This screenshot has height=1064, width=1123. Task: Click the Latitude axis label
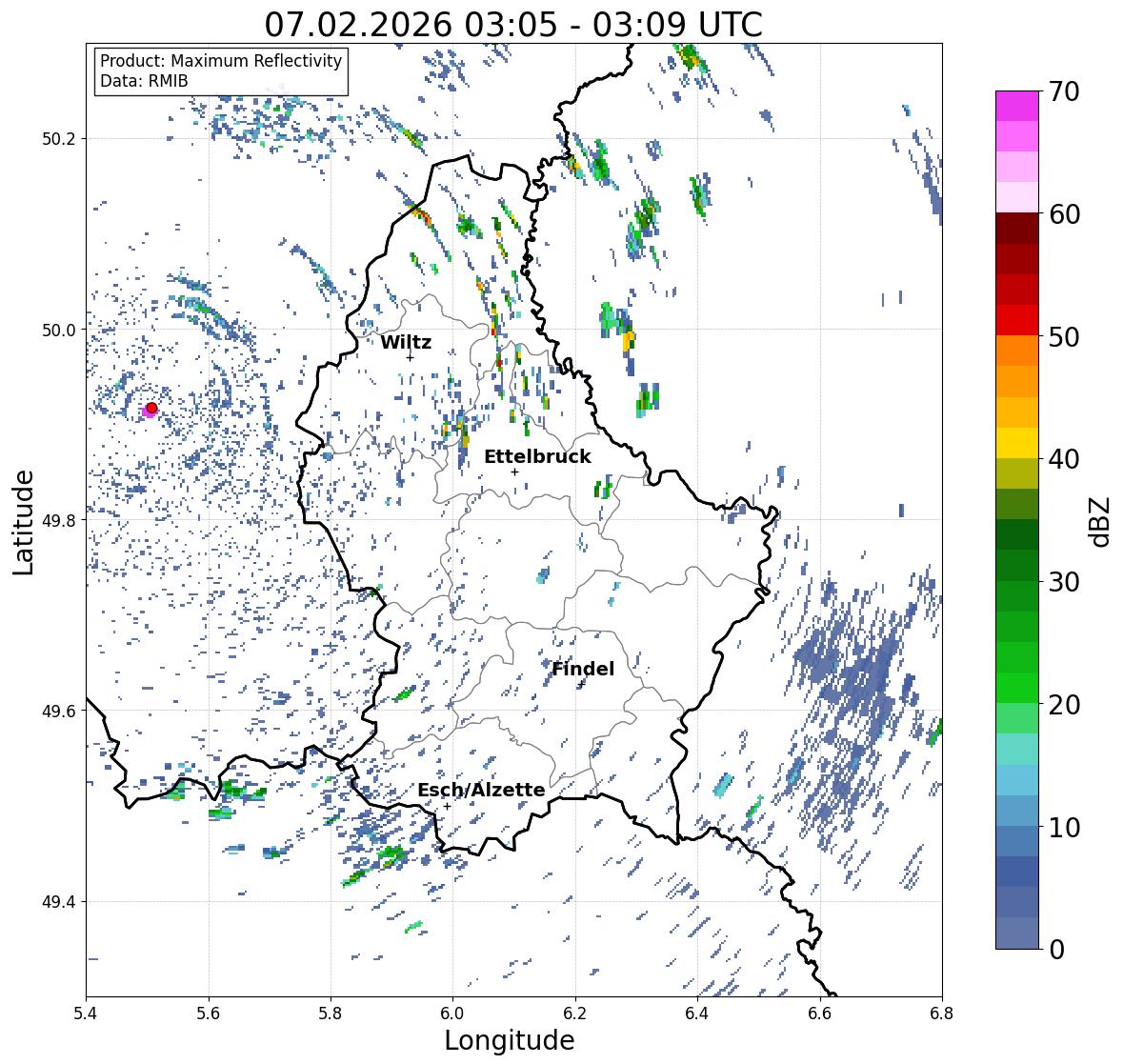pos(23,522)
